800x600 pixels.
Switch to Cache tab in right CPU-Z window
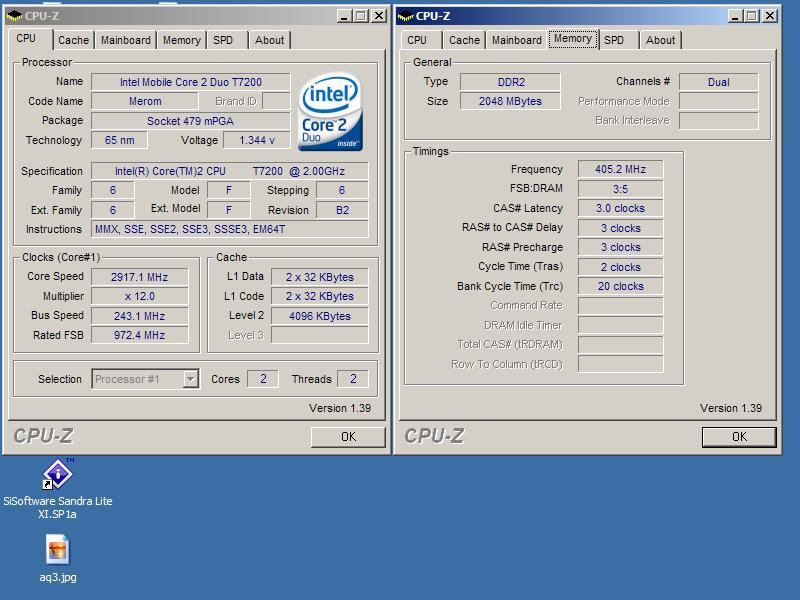click(464, 40)
